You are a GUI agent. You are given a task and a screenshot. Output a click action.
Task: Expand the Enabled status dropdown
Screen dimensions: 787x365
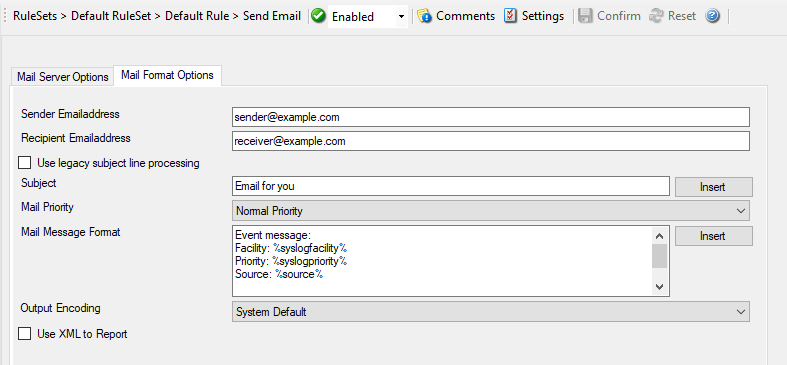click(x=401, y=17)
